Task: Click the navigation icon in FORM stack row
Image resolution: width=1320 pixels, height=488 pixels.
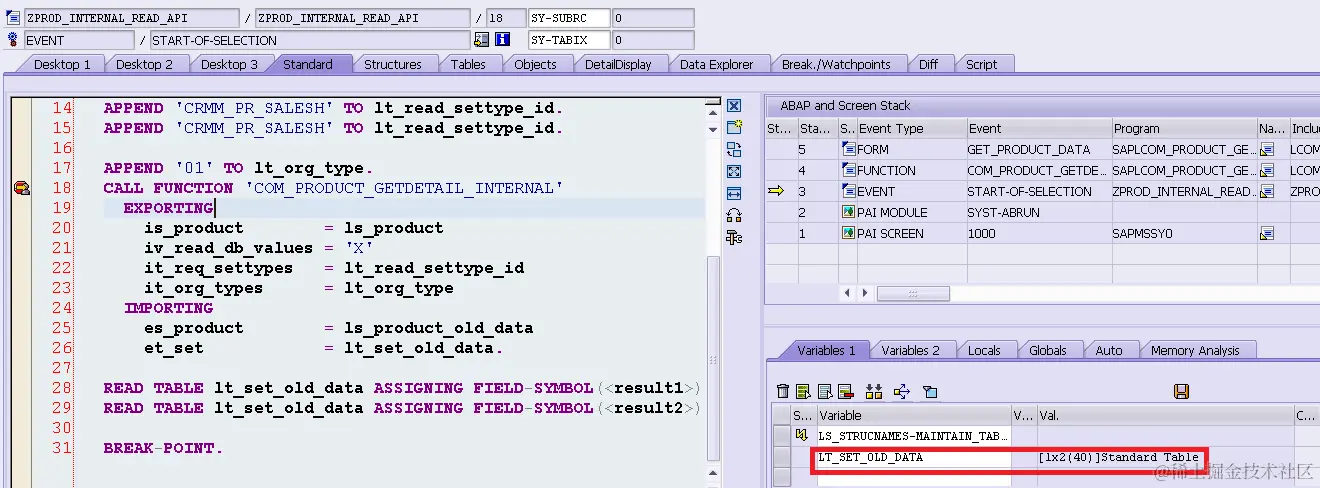Action: (1267, 150)
